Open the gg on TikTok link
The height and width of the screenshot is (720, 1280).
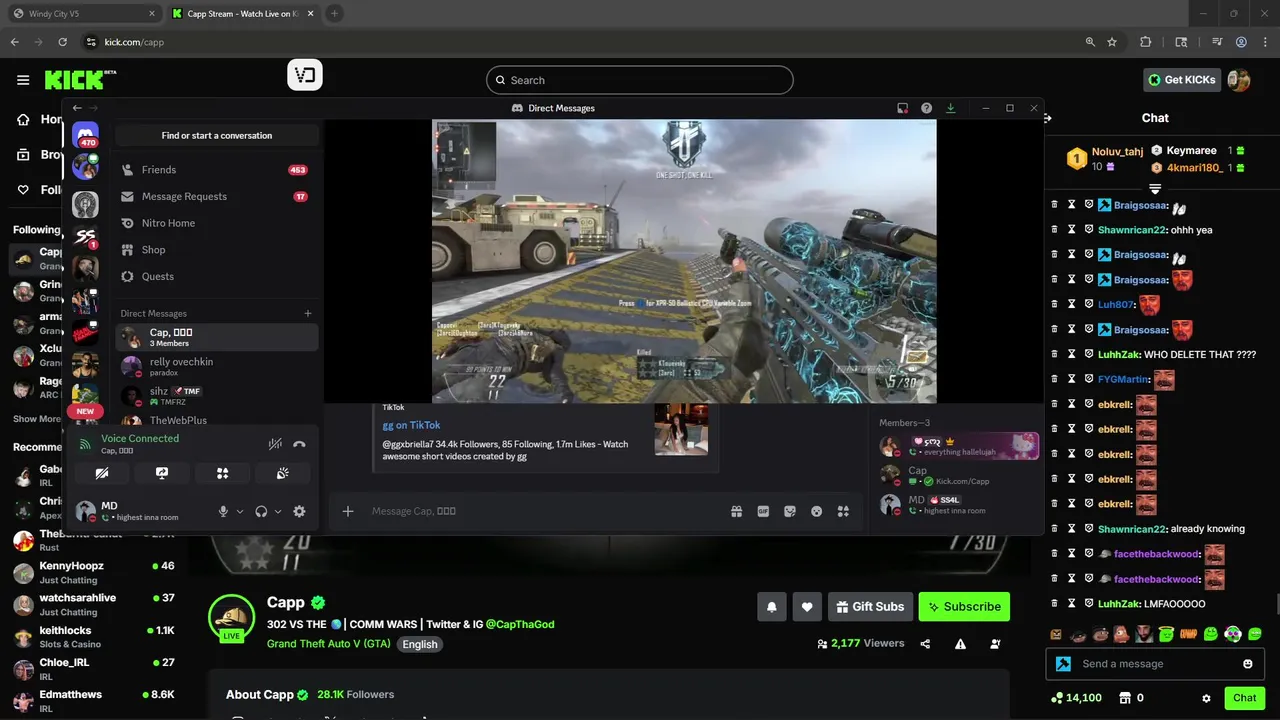click(411, 425)
